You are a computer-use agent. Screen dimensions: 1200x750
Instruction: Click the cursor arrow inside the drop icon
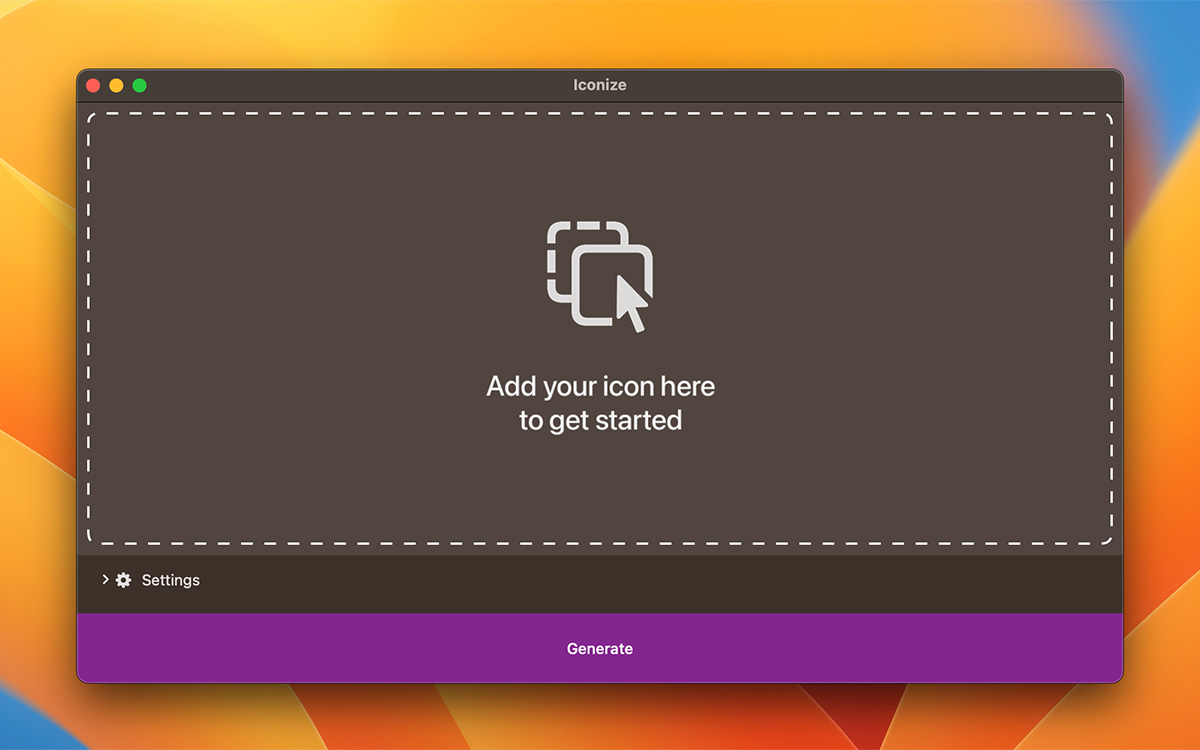[x=630, y=302]
